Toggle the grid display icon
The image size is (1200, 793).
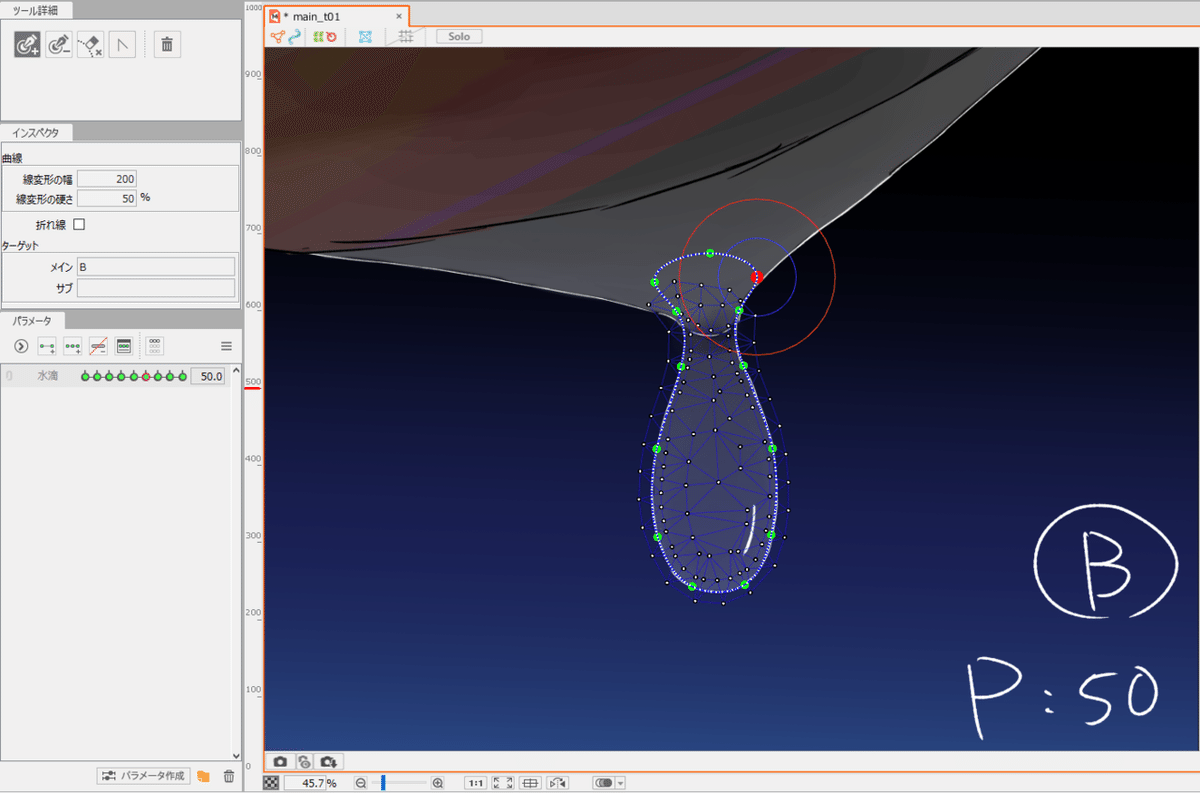tap(405, 36)
